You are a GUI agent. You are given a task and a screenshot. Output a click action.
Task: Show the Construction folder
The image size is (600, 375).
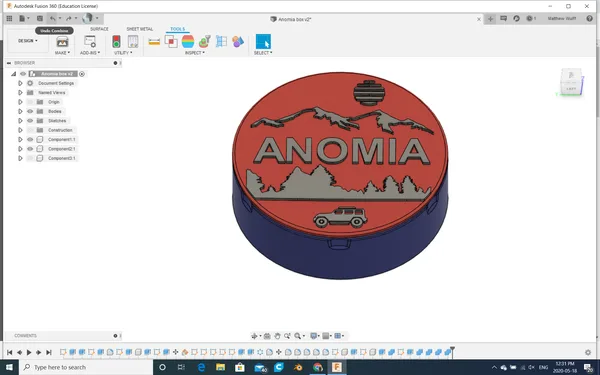click(30, 130)
